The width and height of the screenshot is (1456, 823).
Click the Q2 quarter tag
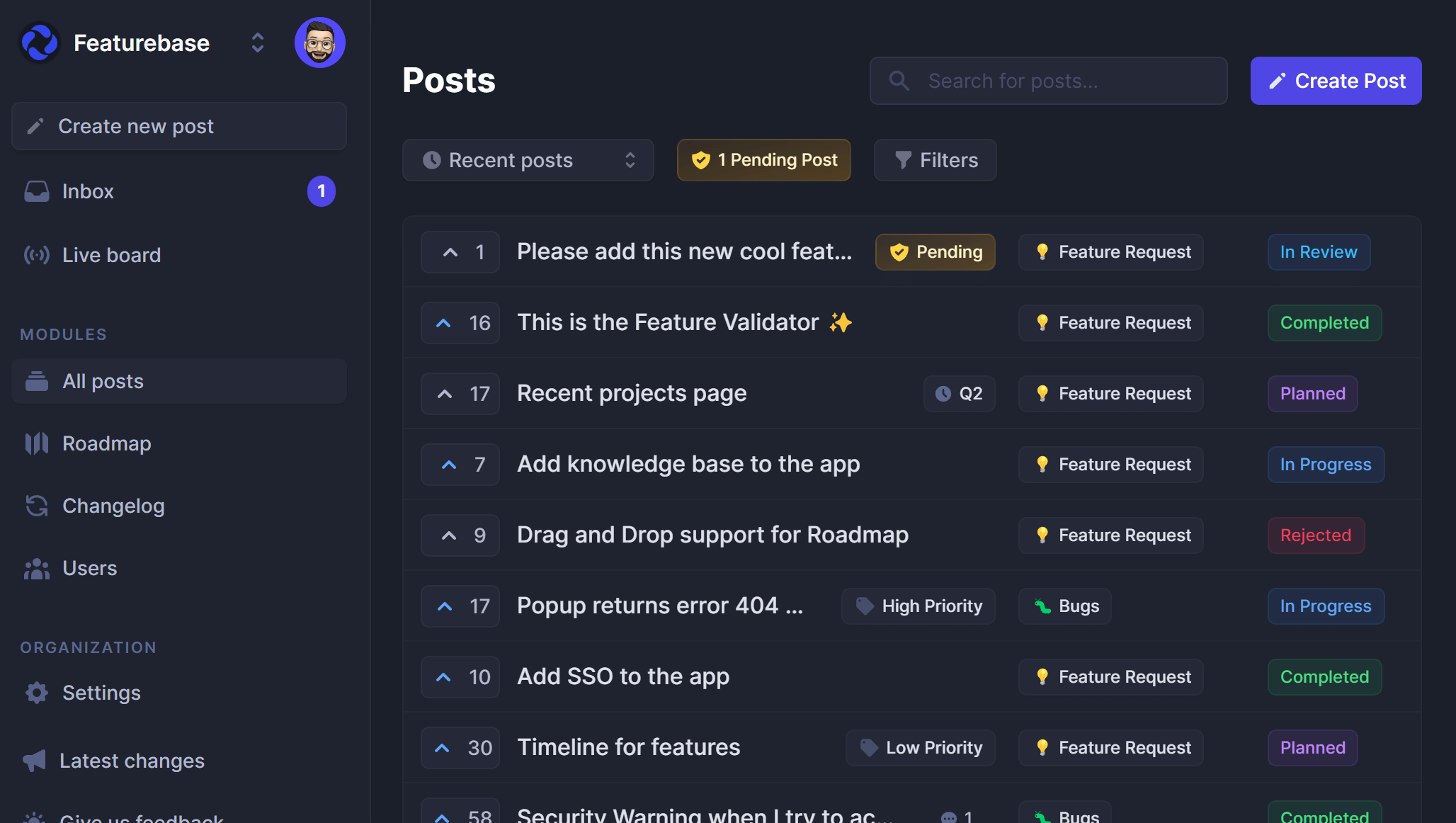coord(959,394)
